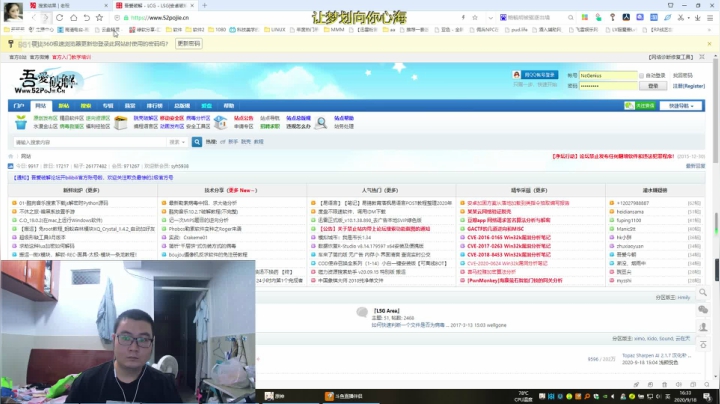Click the Topaz Sharpen AI latest post link

click(x=657, y=355)
